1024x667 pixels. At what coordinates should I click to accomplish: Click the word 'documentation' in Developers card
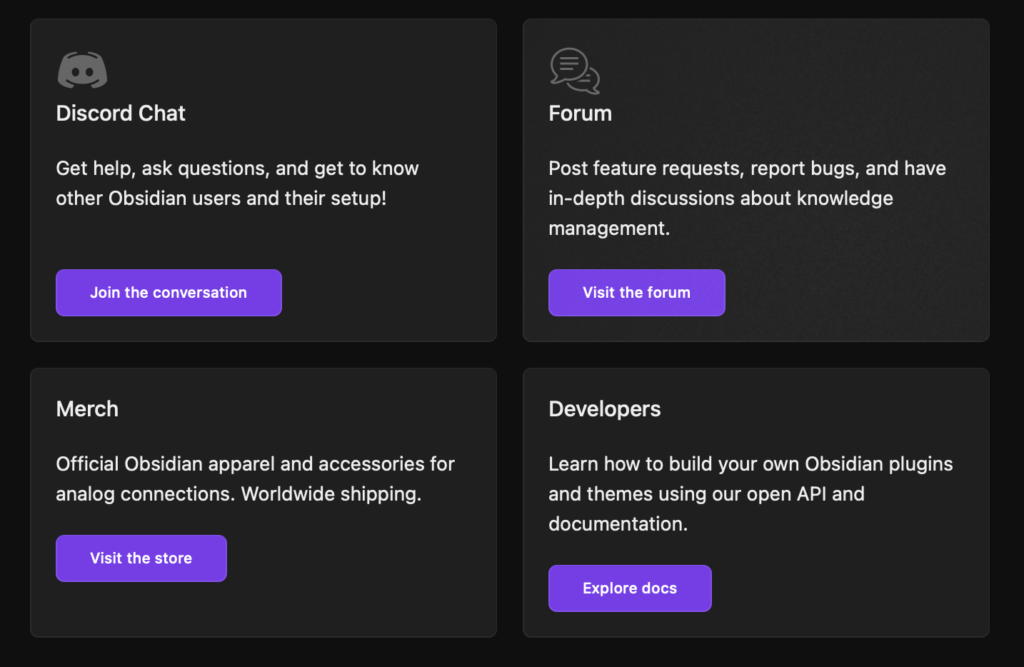[615, 524]
